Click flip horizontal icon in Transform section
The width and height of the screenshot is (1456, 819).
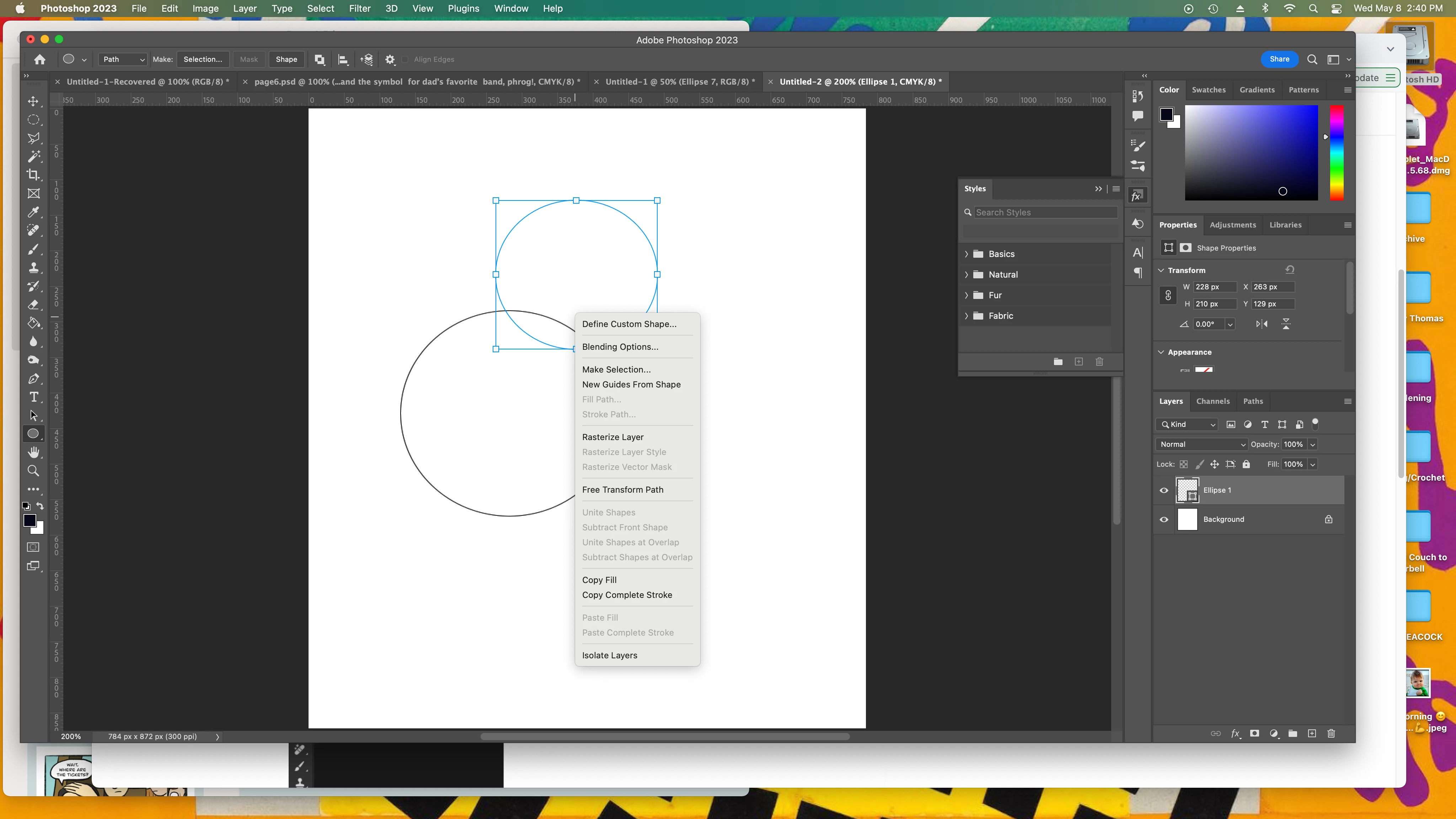point(1262,324)
